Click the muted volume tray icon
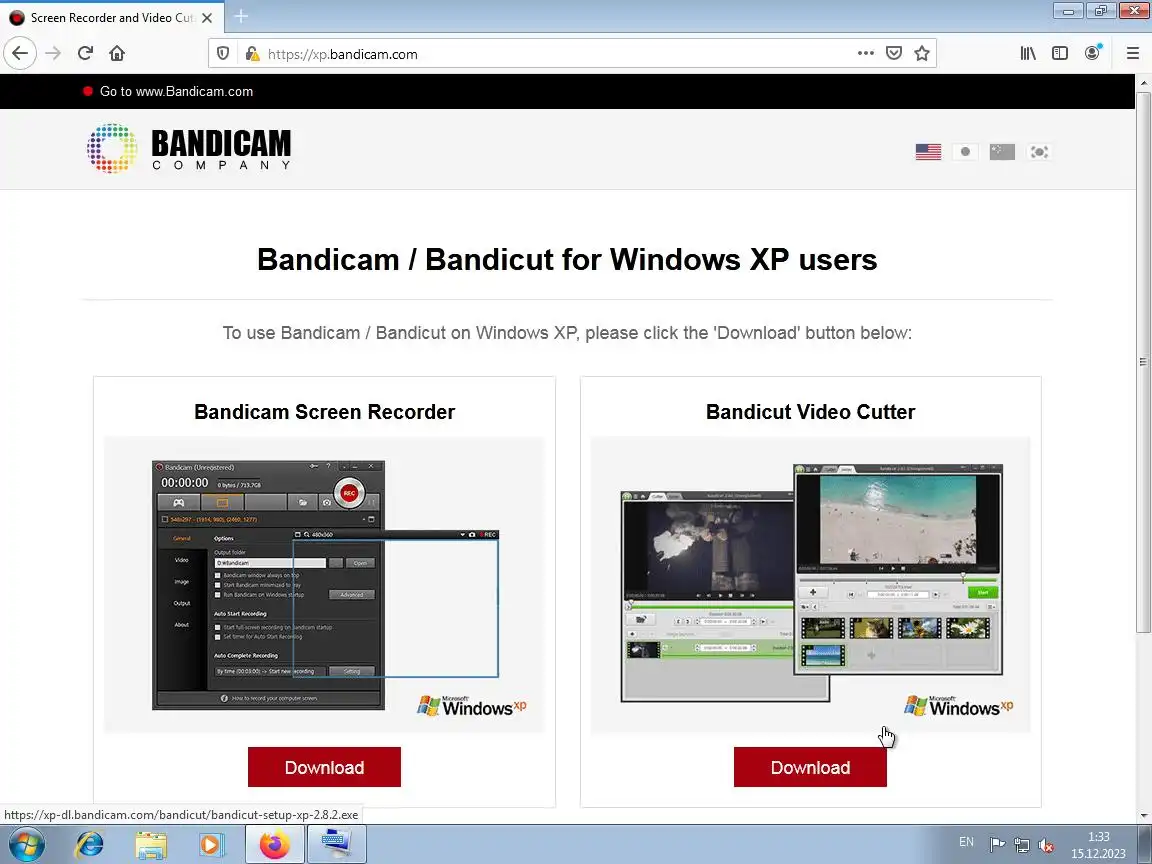This screenshot has width=1152, height=864. pyautogui.click(x=1046, y=845)
